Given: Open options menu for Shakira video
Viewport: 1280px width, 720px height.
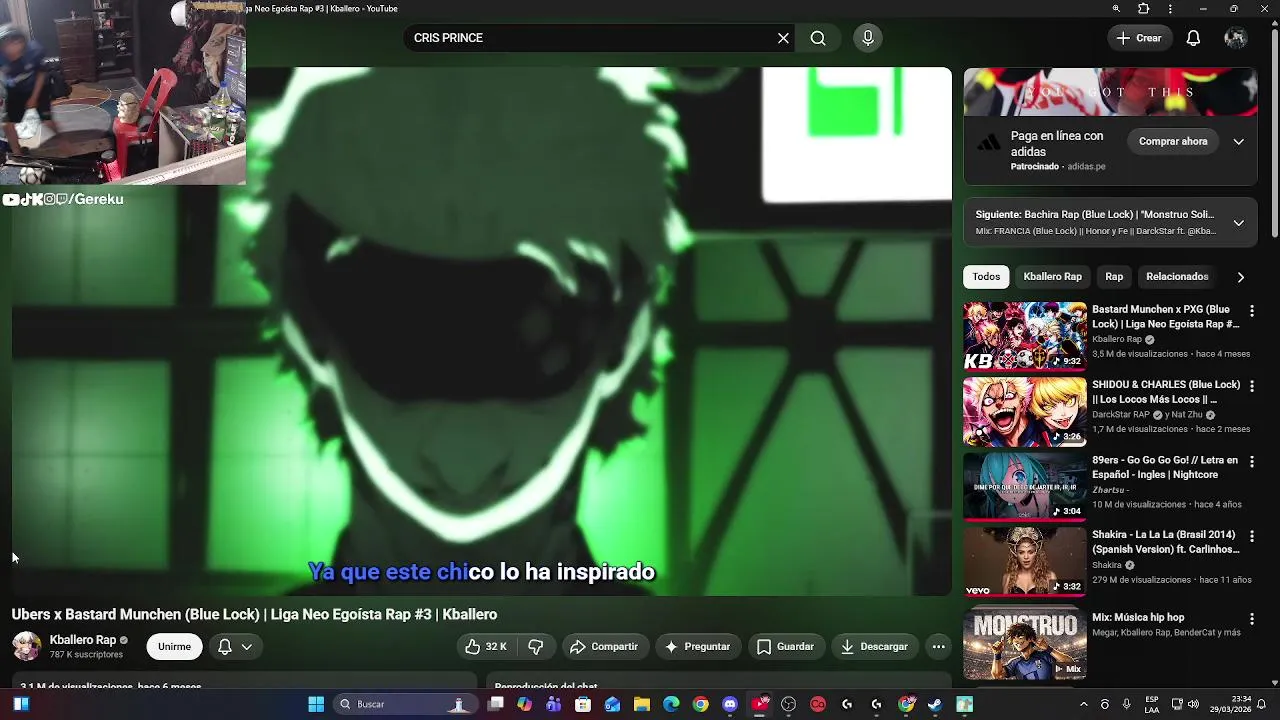Looking at the screenshot, I should point(1251,536).
